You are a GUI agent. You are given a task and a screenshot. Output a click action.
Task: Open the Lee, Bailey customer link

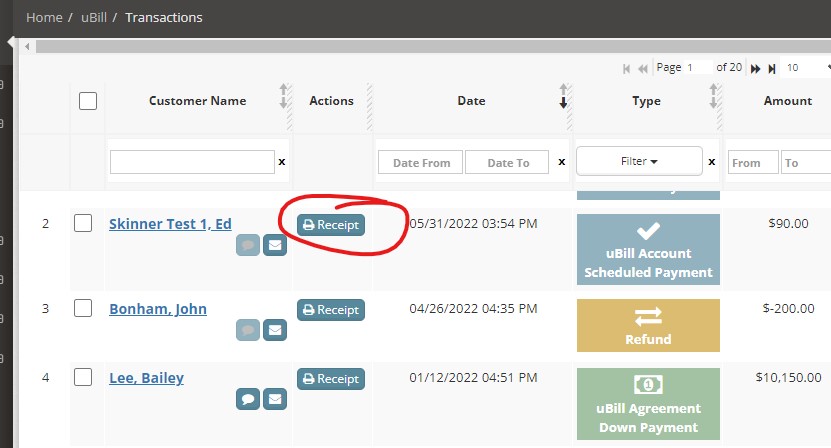[x=146, y=378]
